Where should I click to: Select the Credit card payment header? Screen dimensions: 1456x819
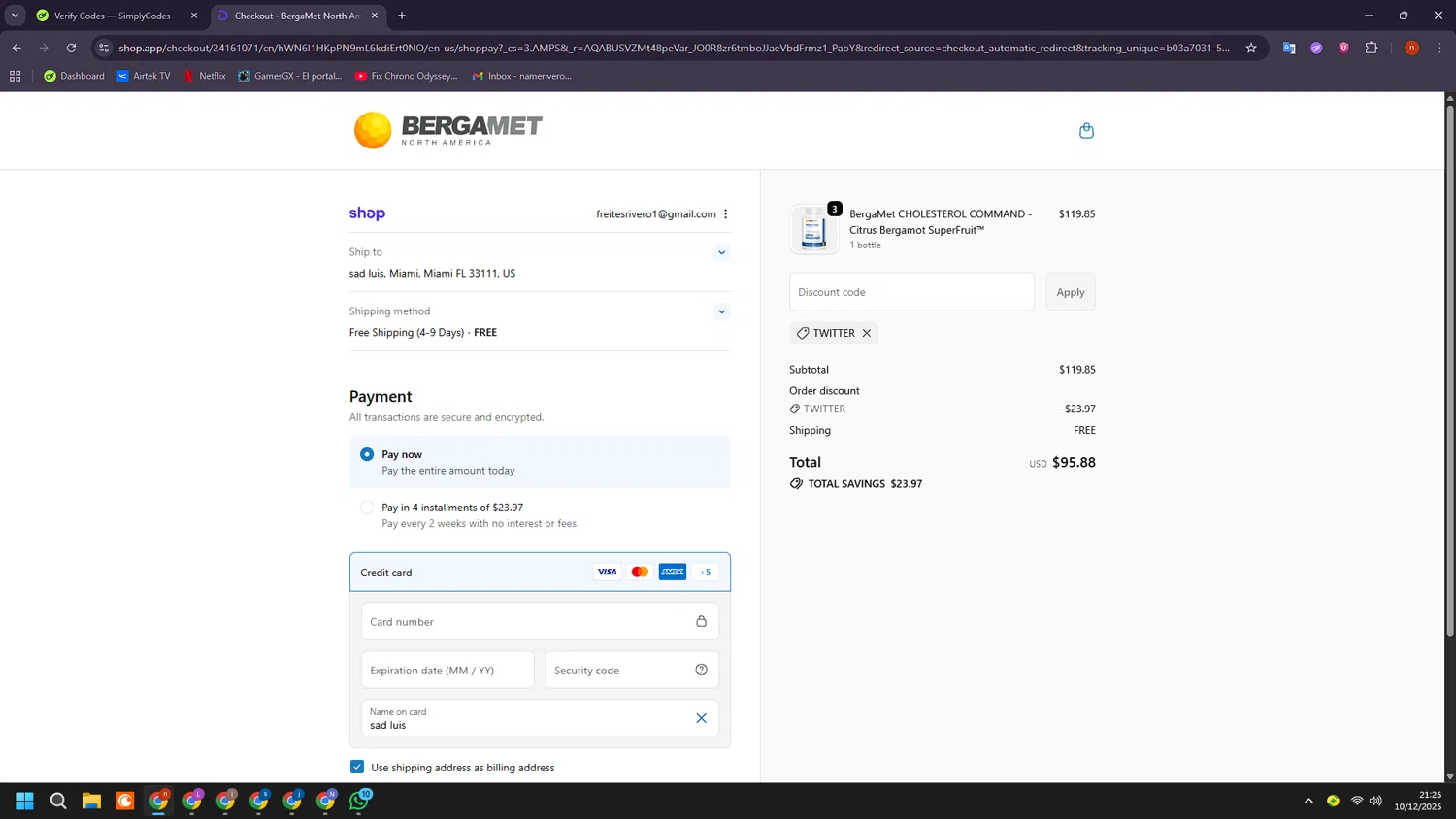point(540,572)
